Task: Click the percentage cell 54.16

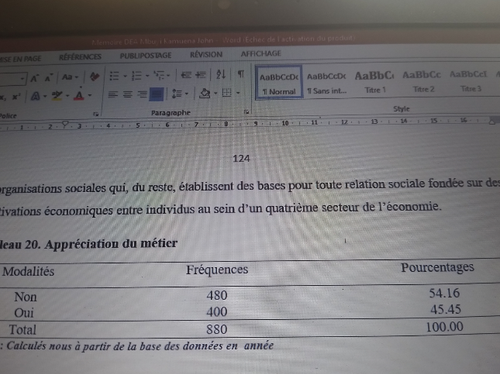Action: click(444, 293)
